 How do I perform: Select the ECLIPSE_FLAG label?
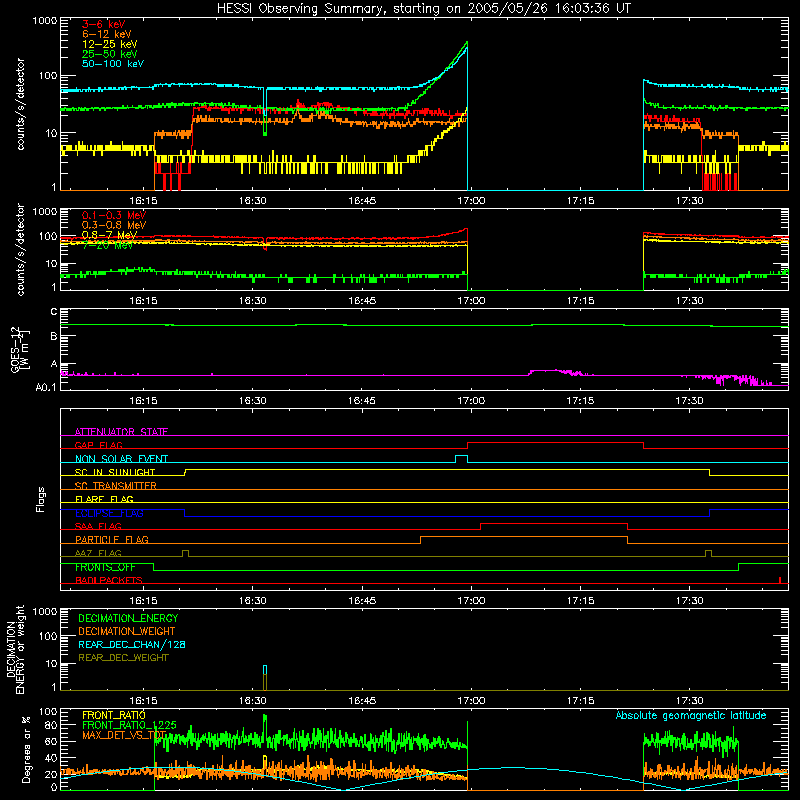(x=109, y=513)
